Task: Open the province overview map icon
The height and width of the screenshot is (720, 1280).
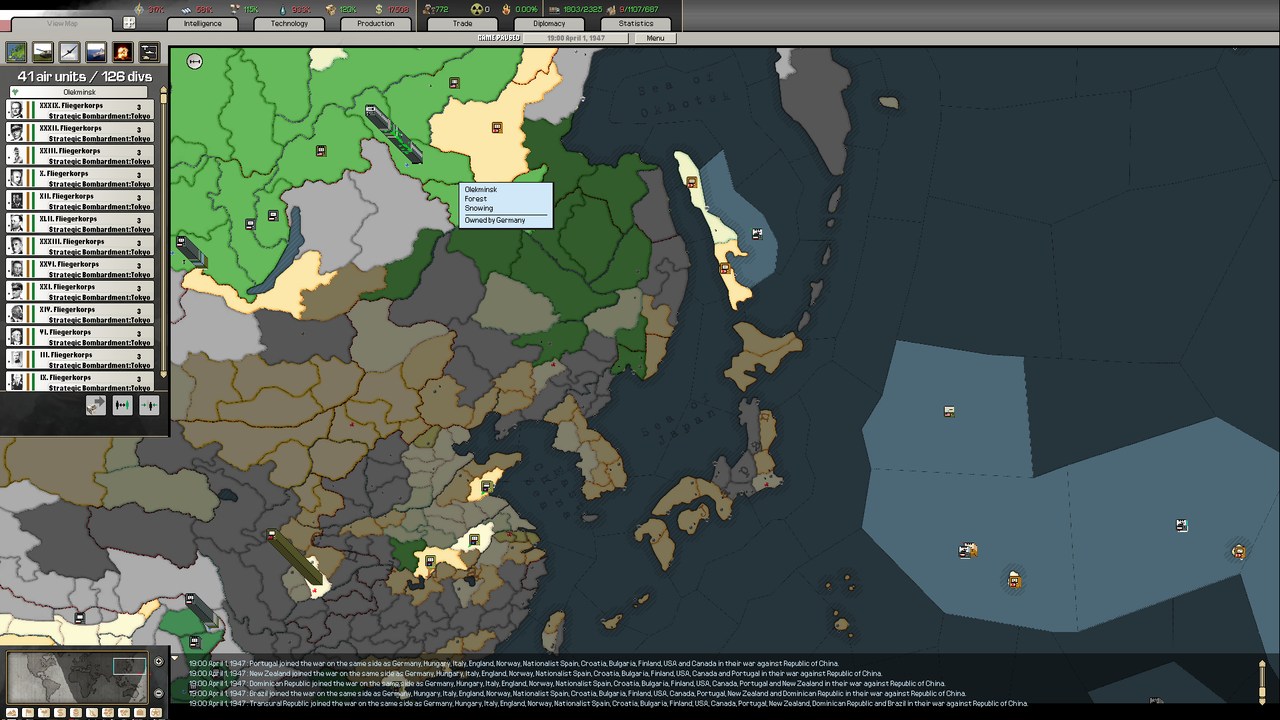Action: tap(16, 51)
